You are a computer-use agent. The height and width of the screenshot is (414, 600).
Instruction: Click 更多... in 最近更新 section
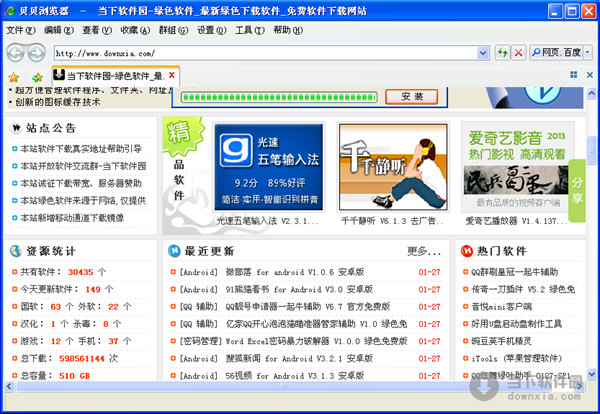pos(424,251)
